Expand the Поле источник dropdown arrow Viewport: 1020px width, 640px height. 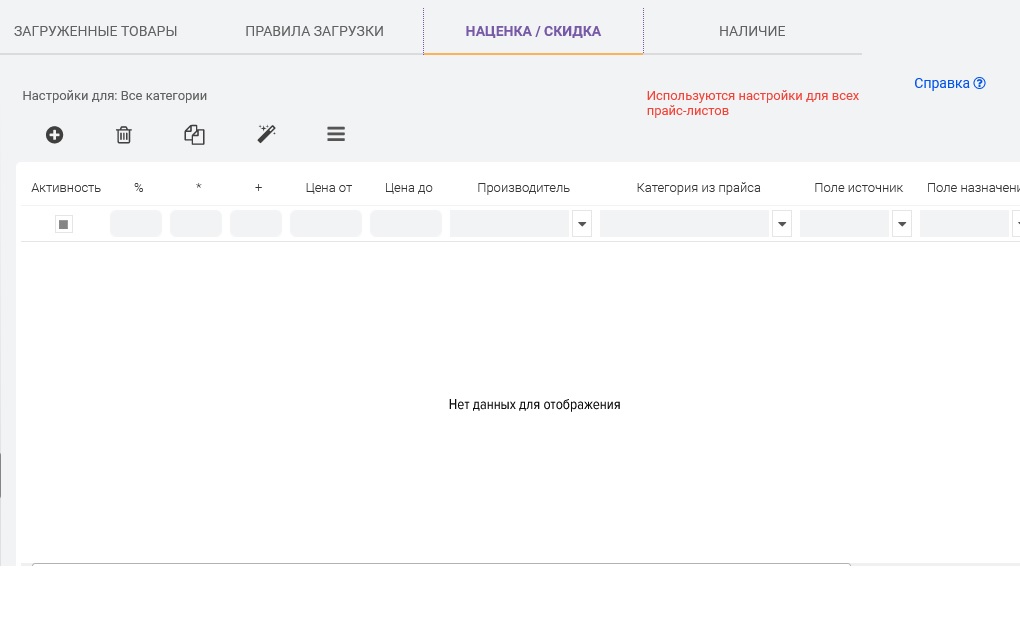902,224
